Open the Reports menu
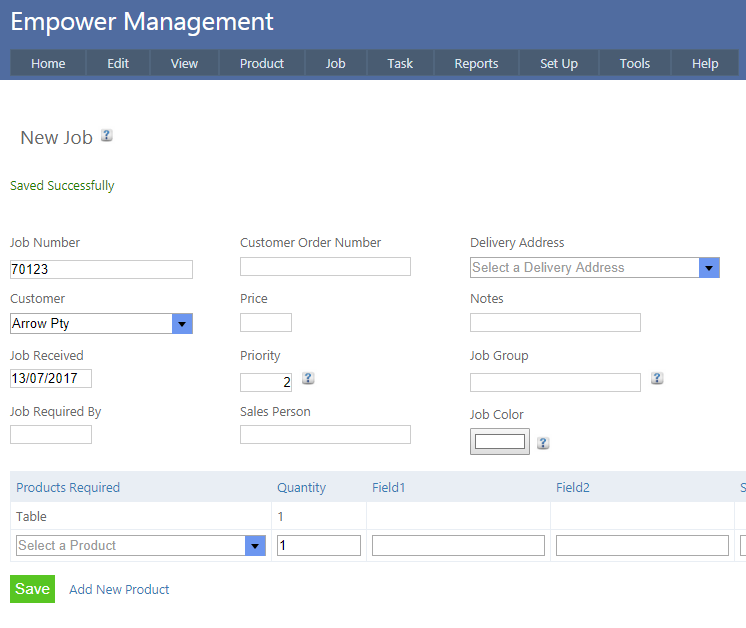This screenshot has width=746, height=628. coord(476,64)
